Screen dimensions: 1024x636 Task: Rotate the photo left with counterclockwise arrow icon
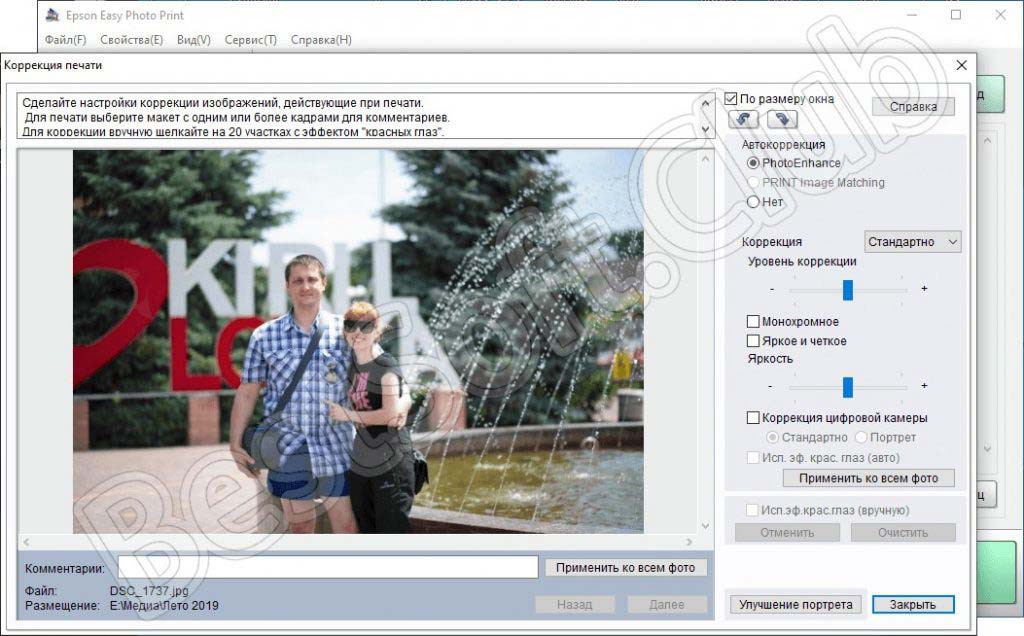(x=743, y=119)
